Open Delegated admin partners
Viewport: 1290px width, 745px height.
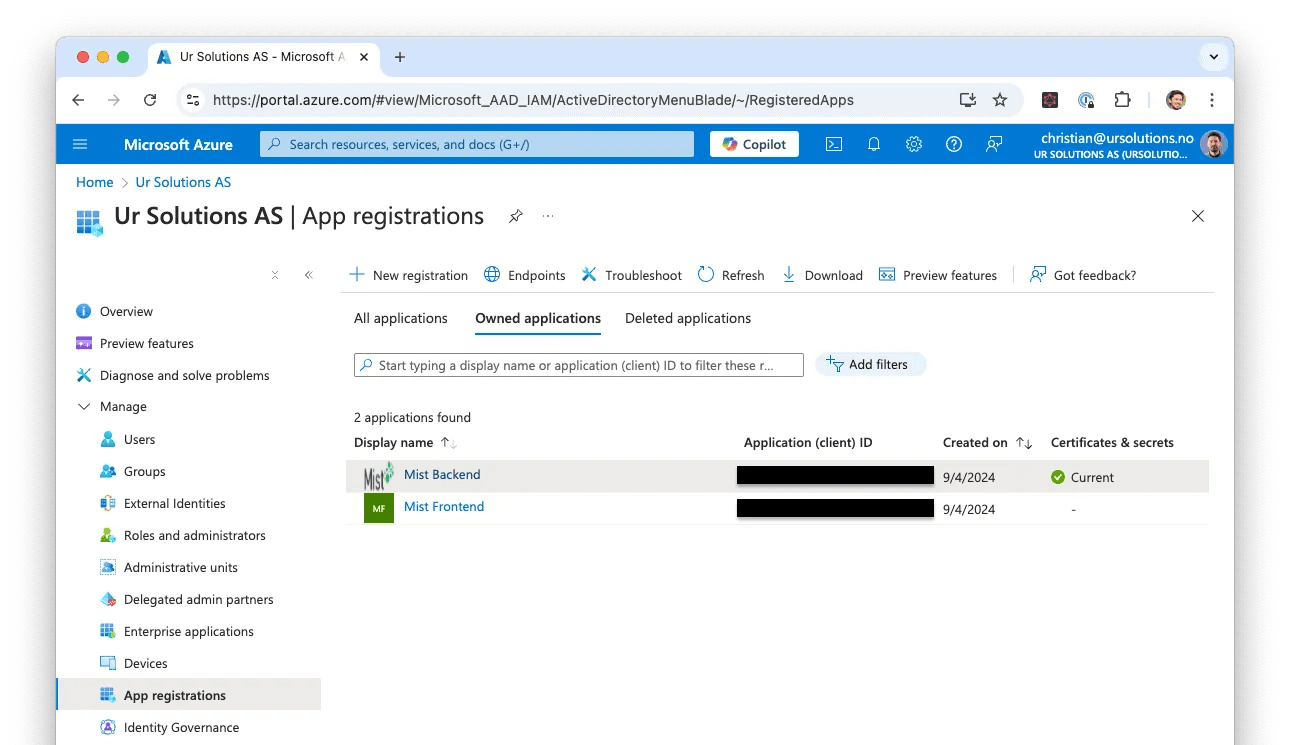point(199,600)
